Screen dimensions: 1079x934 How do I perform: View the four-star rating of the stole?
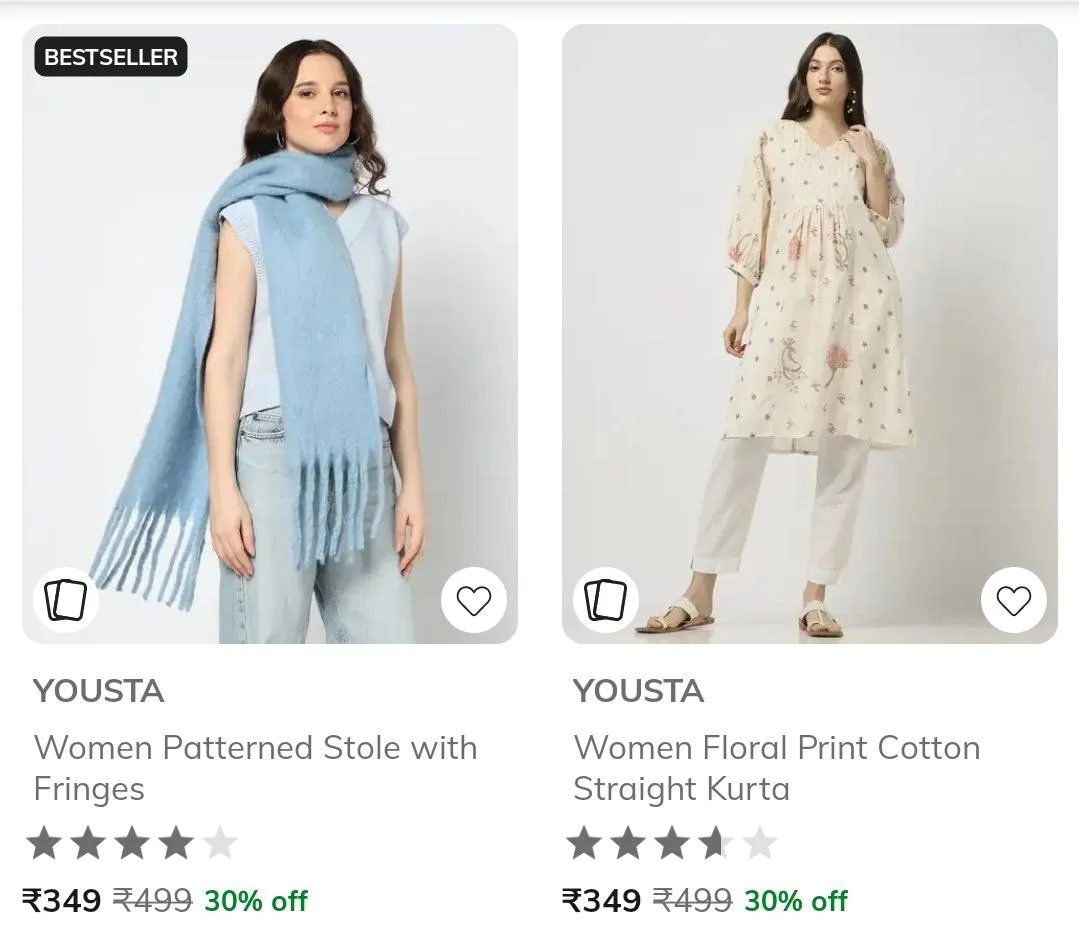click(132, 844)
